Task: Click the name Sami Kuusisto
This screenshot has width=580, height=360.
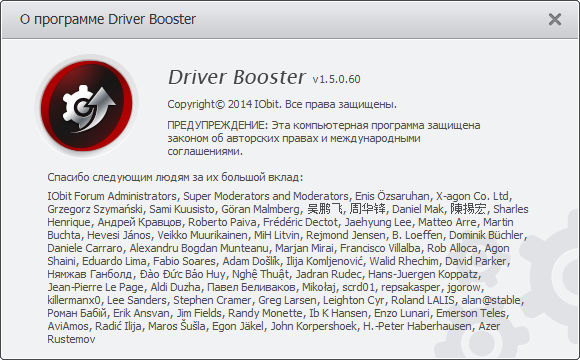Action: (x=182, y=209)
